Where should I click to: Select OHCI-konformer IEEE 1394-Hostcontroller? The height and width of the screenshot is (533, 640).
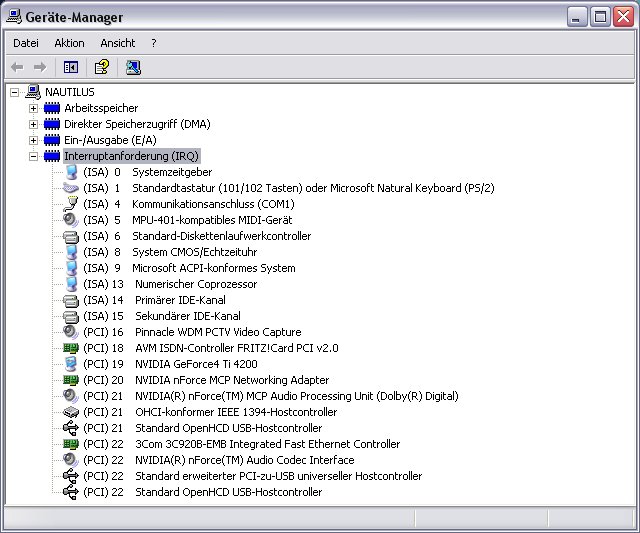click(210, 412)
